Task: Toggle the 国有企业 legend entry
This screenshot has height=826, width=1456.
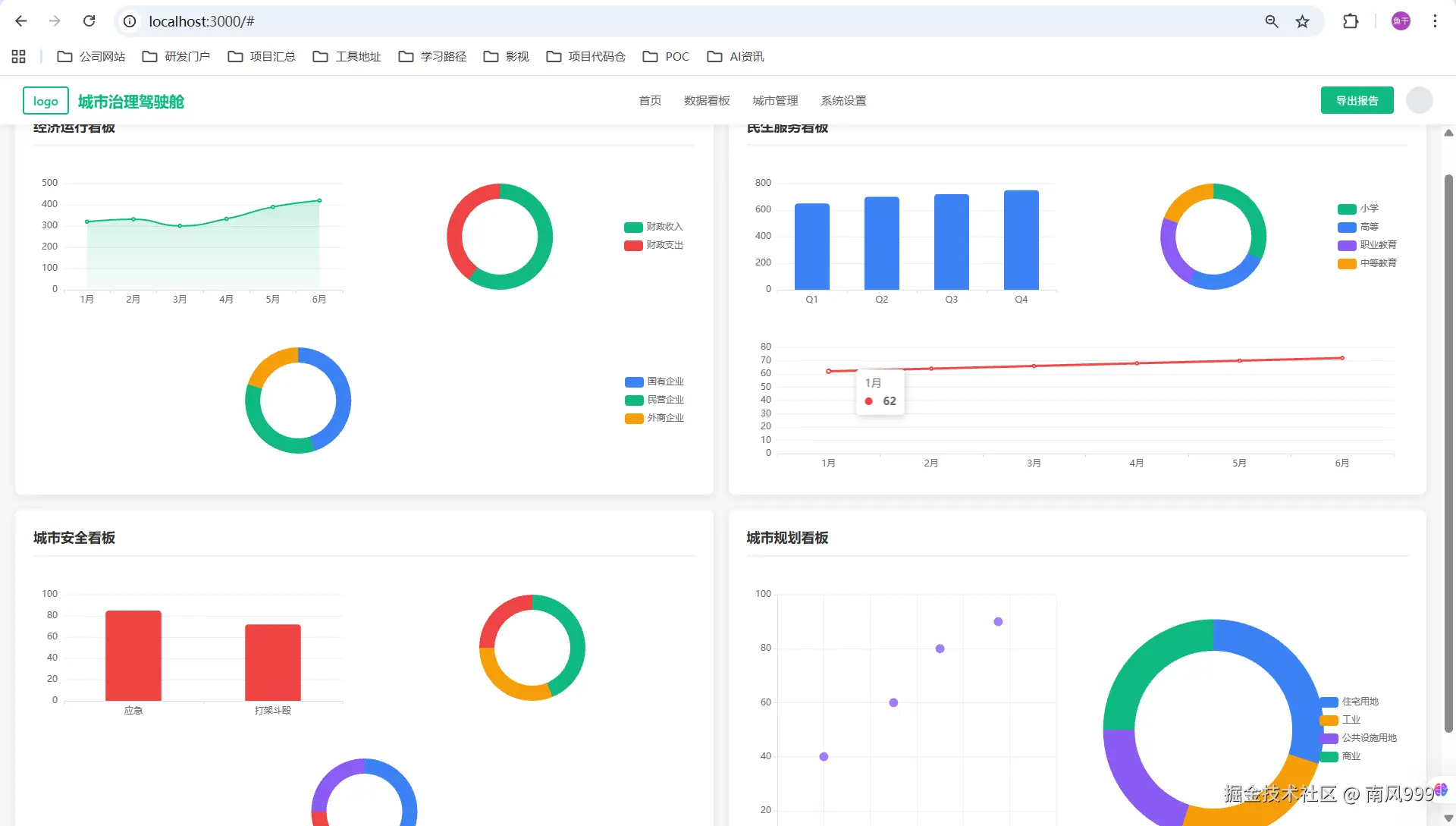Action: click(x=654, y=382)
